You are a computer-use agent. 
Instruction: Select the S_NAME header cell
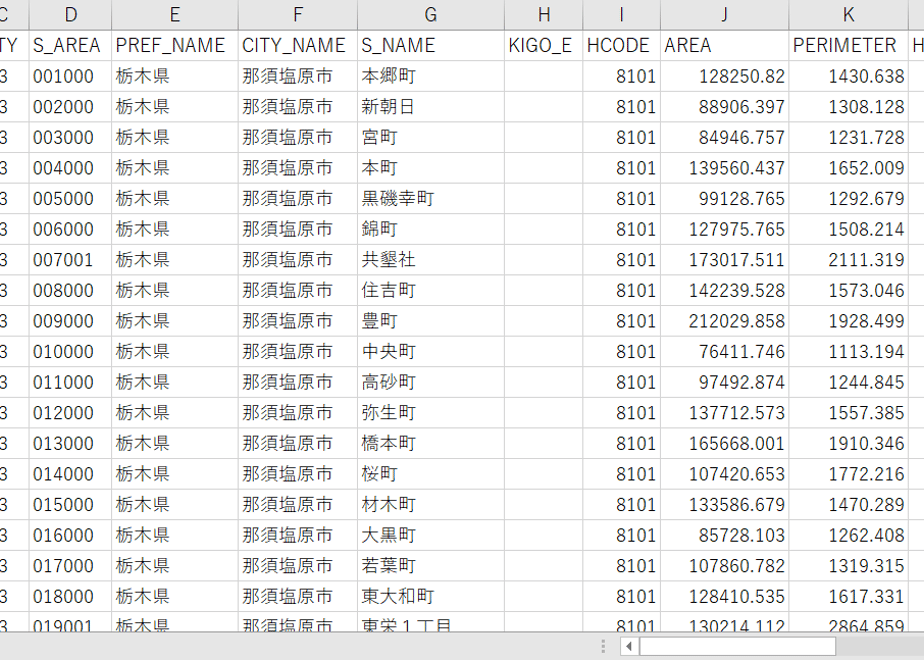431,45
